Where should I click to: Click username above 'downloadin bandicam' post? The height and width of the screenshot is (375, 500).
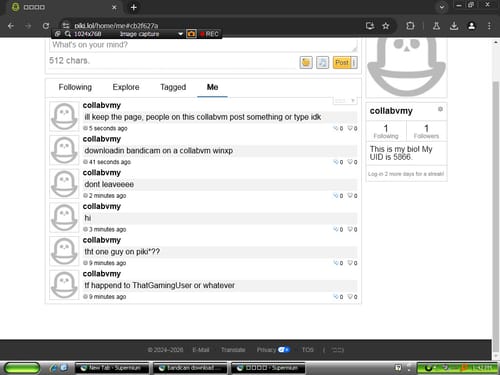click(102, 139)
